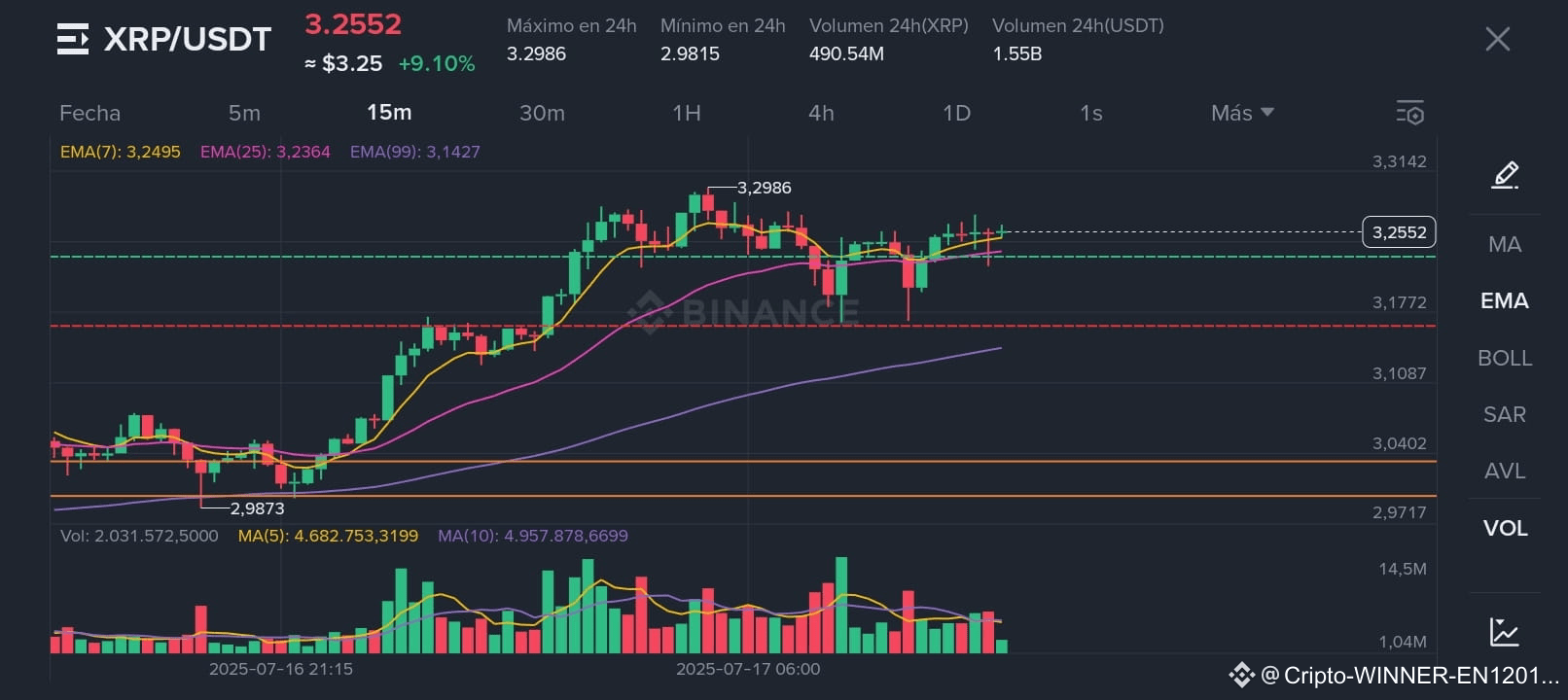Screen dimensions: 1568x700
Task: Click the 3,2552 price tag on axis
Action: pyautogui.click(x=1399, y=232)
